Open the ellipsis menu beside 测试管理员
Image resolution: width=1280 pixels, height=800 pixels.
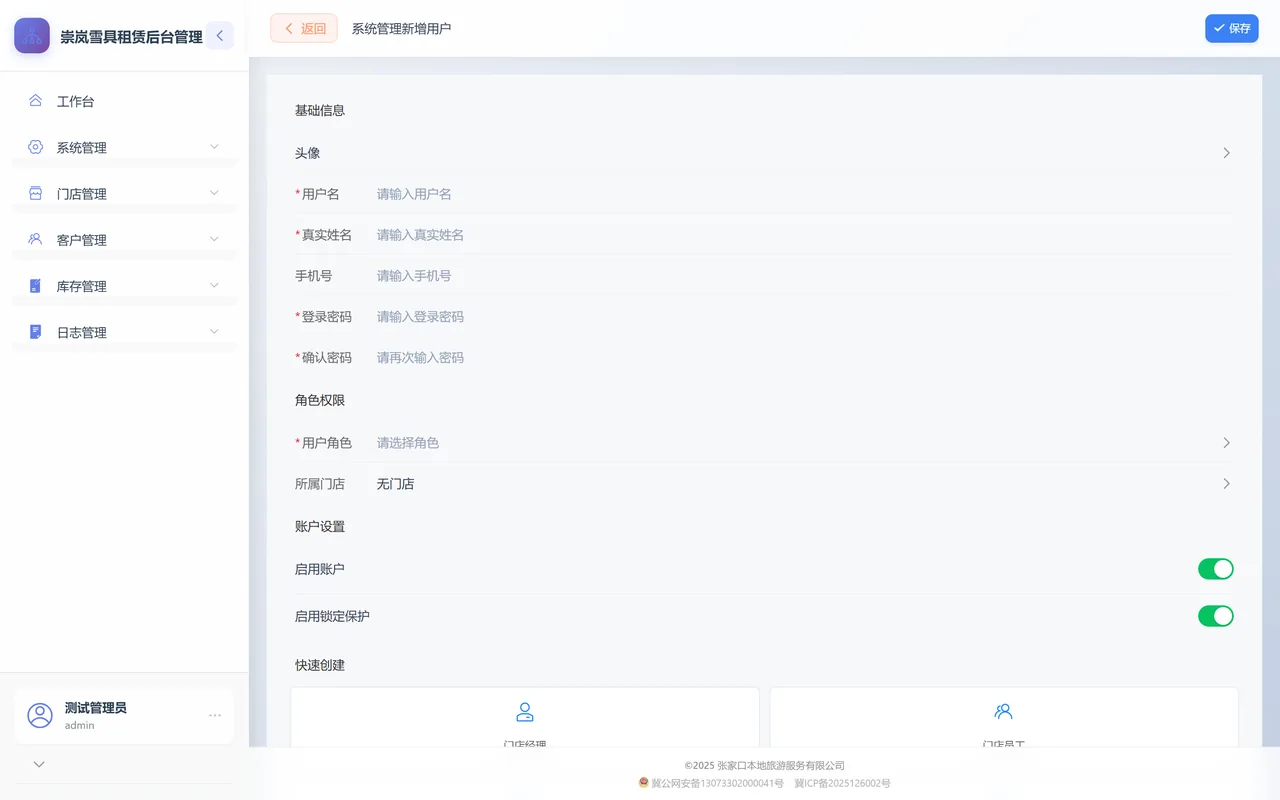(215, 715)
